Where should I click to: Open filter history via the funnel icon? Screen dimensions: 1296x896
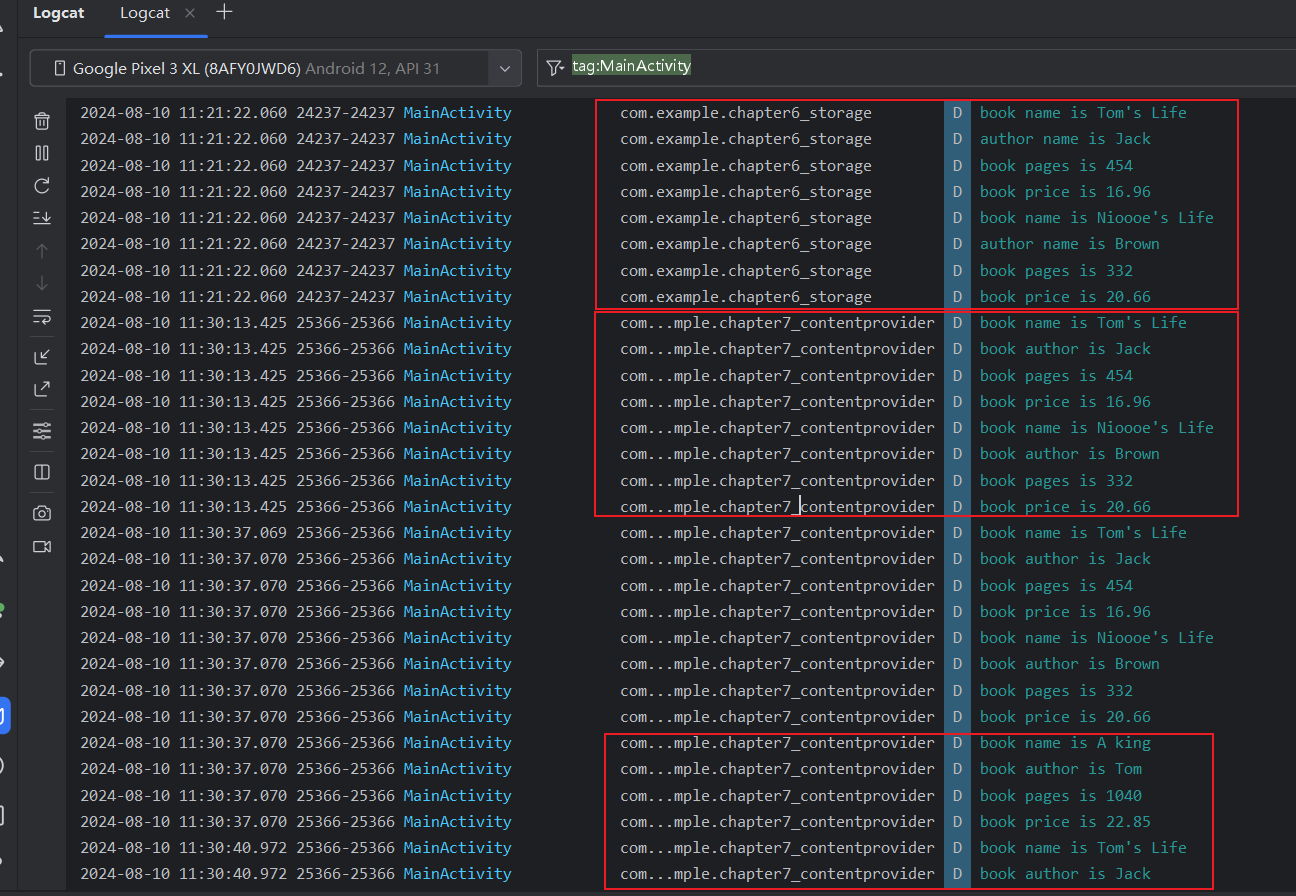click(x=555, y=68)
